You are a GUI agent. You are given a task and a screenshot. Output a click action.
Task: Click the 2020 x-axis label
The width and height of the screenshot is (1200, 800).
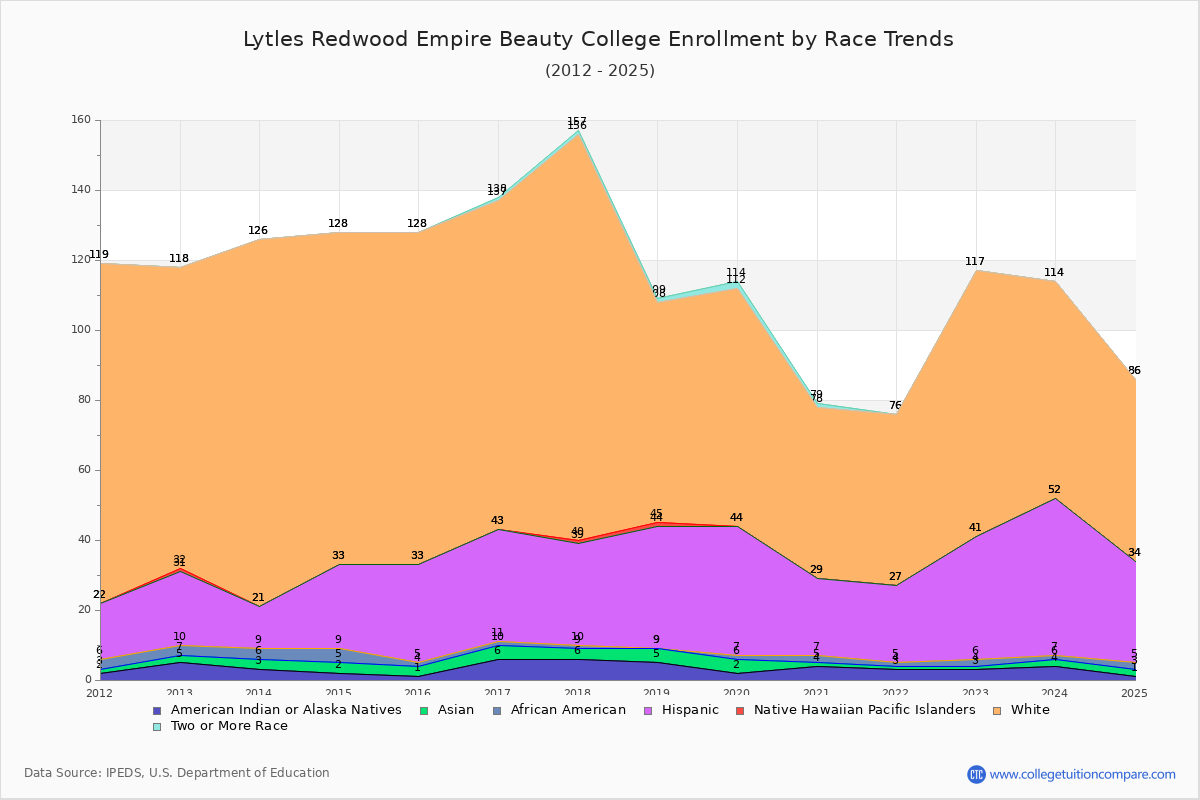click(737, 693)
